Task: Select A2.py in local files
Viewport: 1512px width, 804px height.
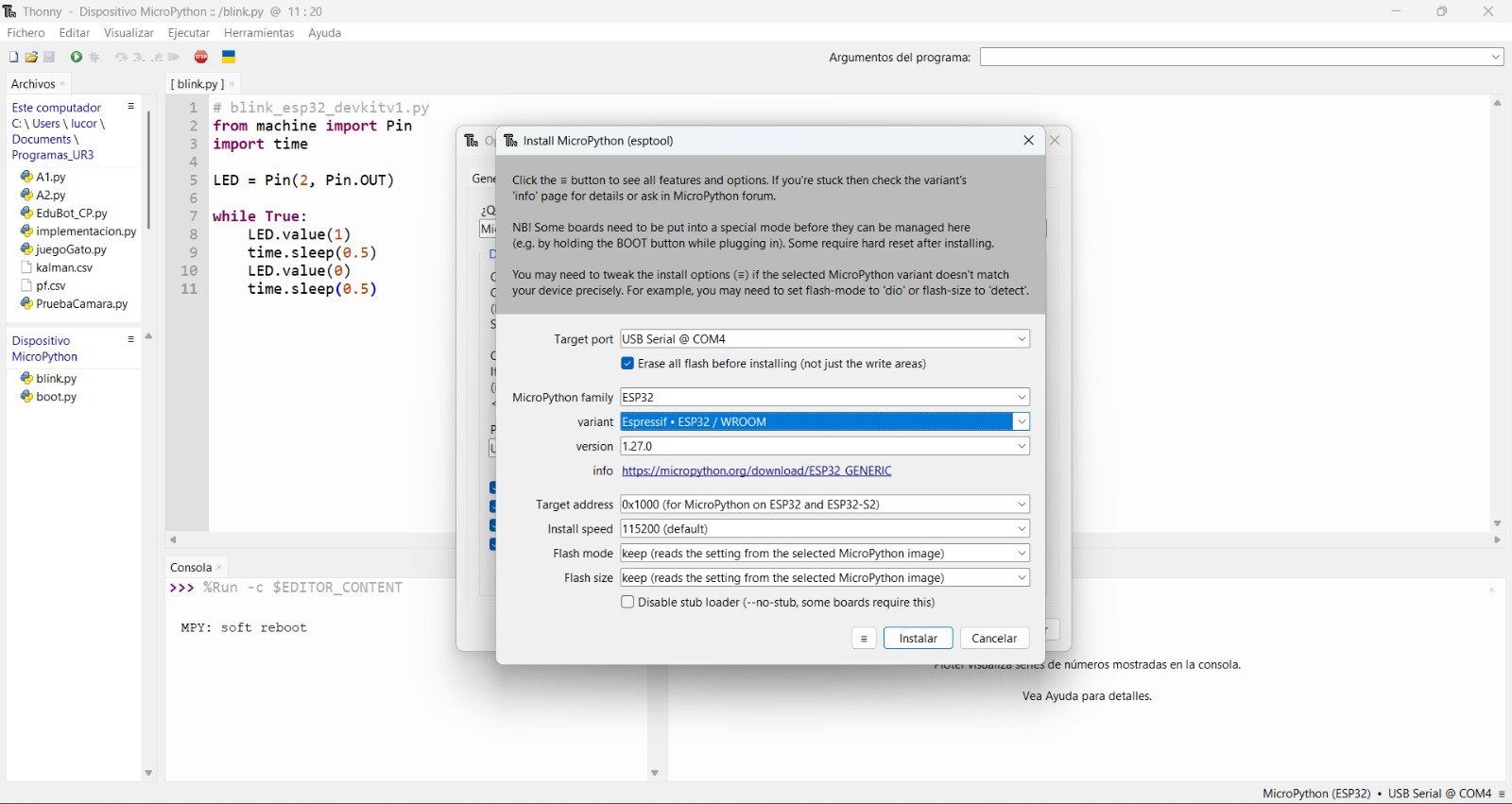Action: pos(43,195)
